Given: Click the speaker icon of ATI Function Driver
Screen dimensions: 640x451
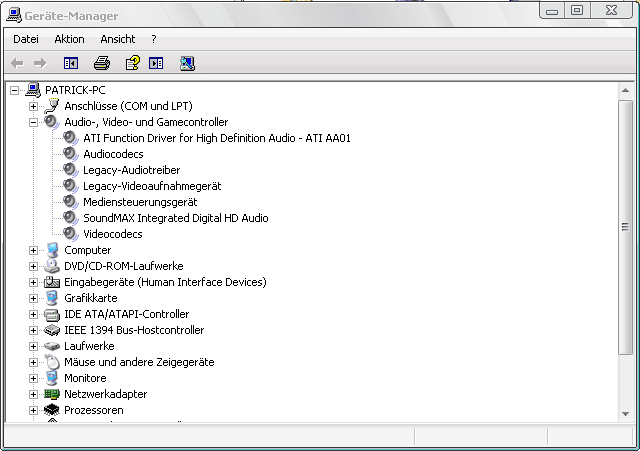Looking at the screenshot, I should point(71,138).
